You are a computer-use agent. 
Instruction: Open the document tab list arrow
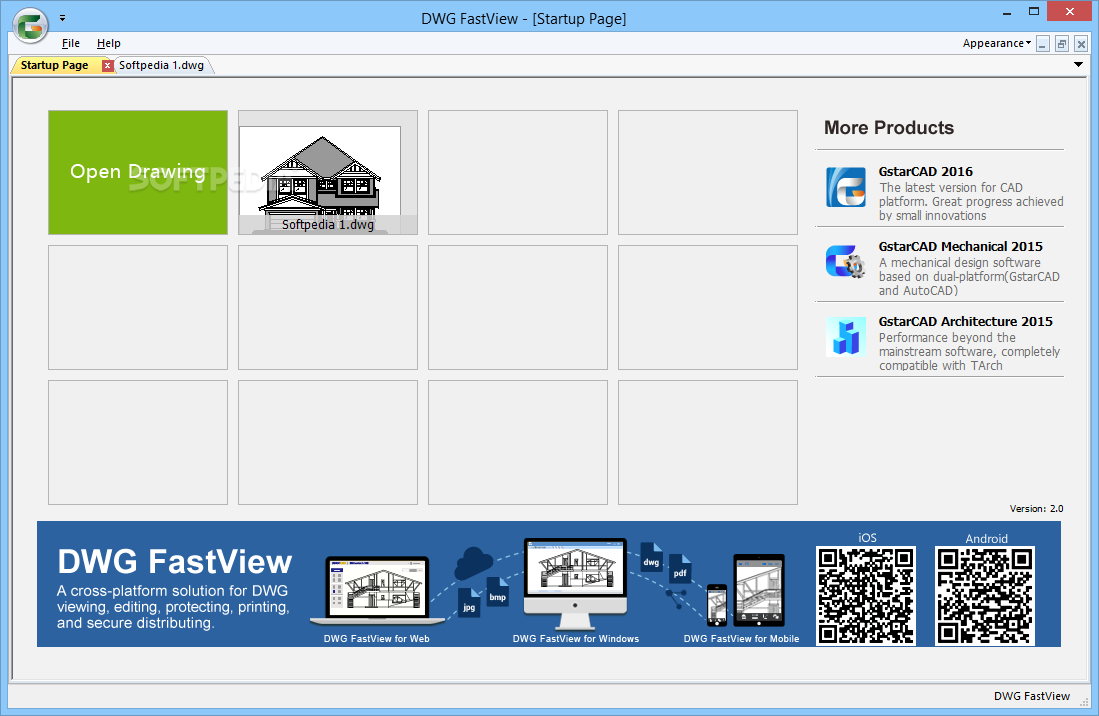point(1078,64)
